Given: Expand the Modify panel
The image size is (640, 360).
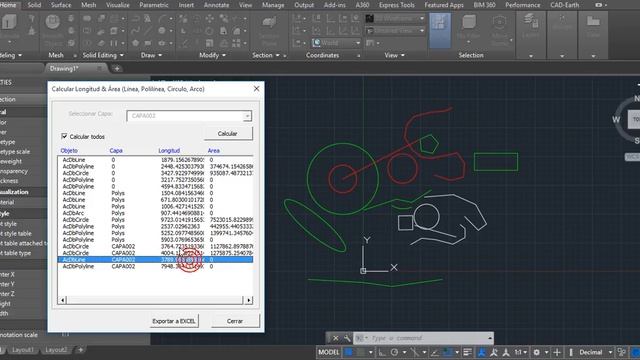Looking at the screenshot, I should (213, 55).
